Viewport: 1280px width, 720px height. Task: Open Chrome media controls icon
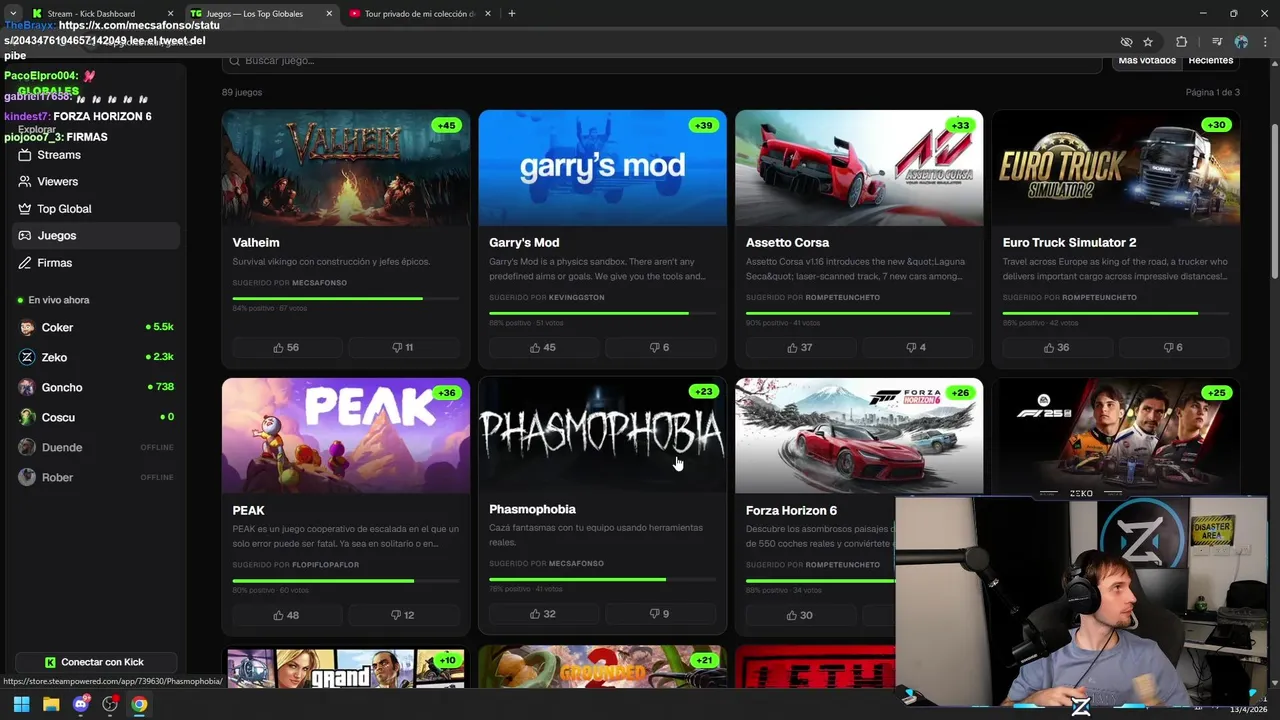(1217, 42)
